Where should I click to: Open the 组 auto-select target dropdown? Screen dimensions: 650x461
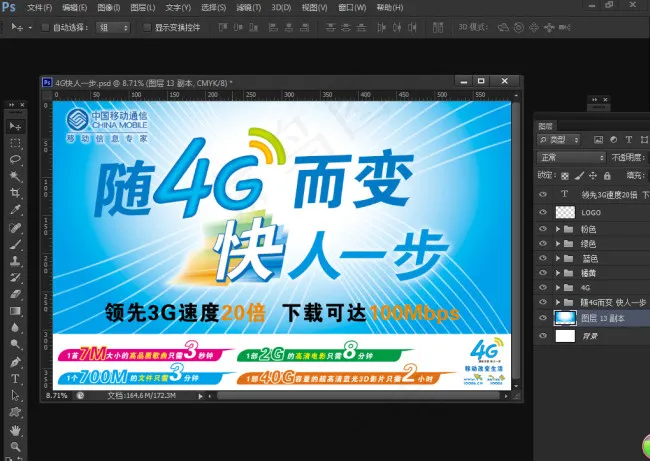point(113,27)
